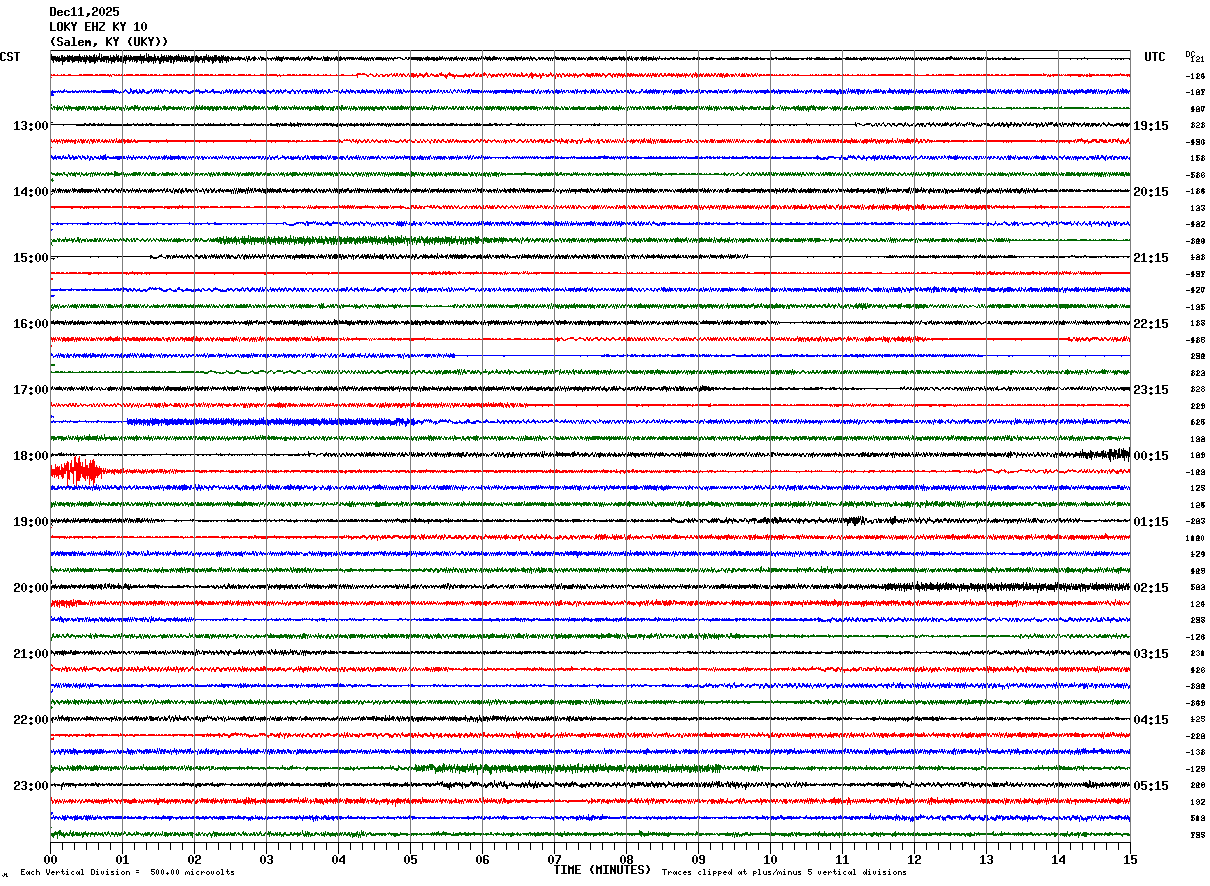This screenshot has width=1210, height=886.
Task: Click the 23:00 CST time label
Action: 30,786
